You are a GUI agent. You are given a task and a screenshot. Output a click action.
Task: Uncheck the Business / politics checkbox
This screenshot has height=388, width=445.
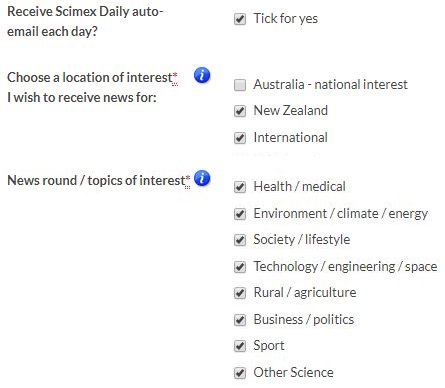240,320
